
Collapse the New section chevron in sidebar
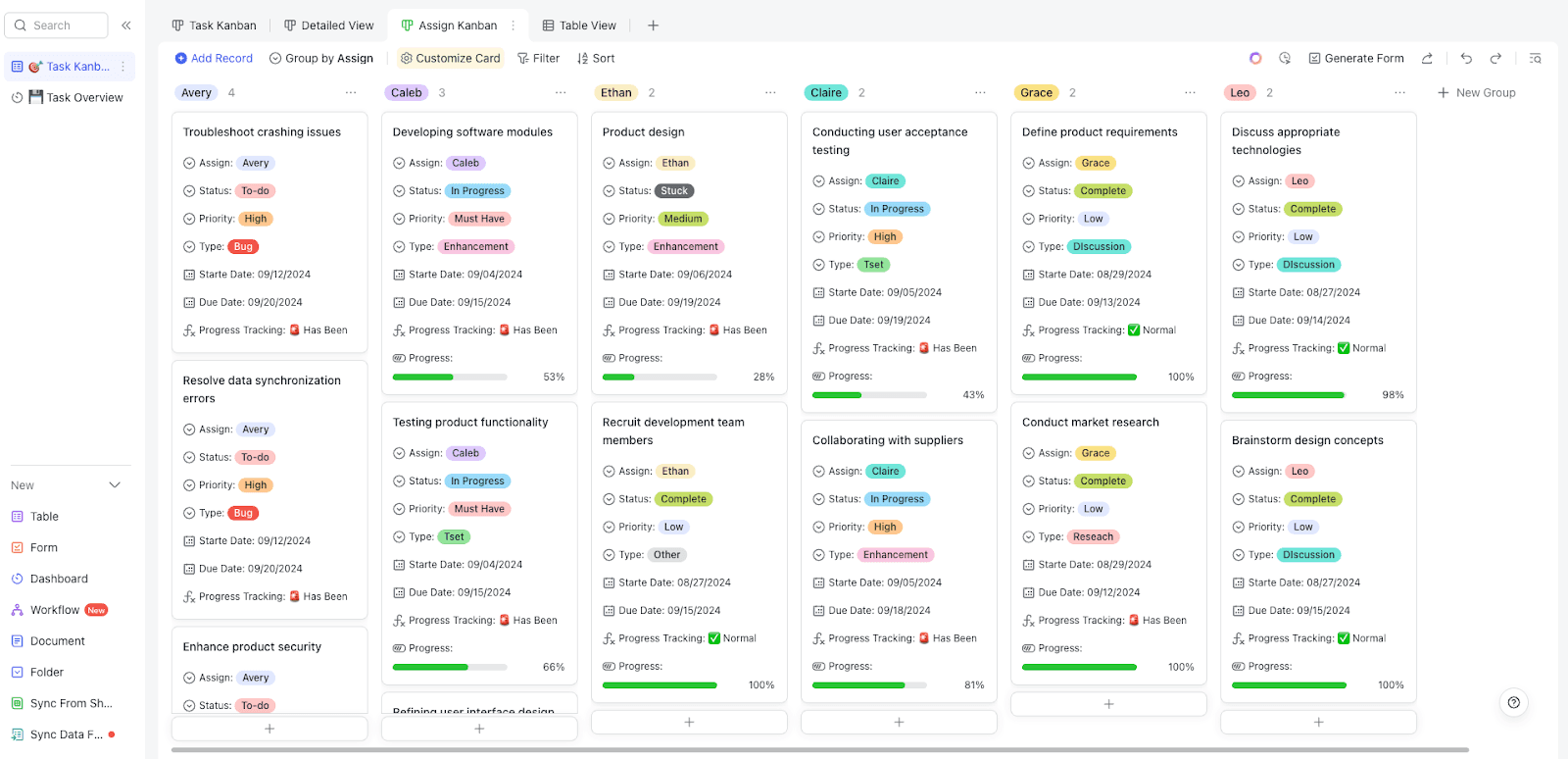(115, 485)
